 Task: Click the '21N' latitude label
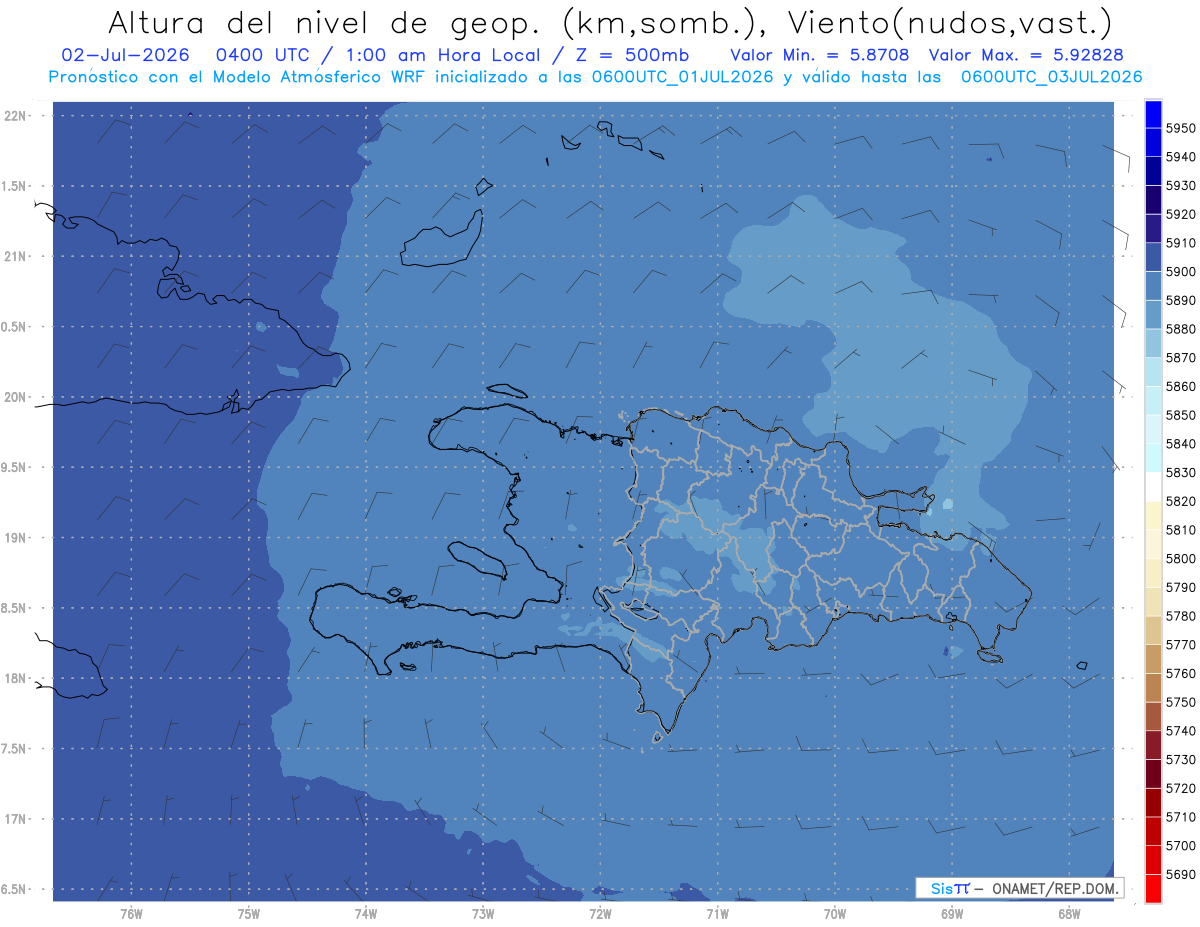[17, 256]
